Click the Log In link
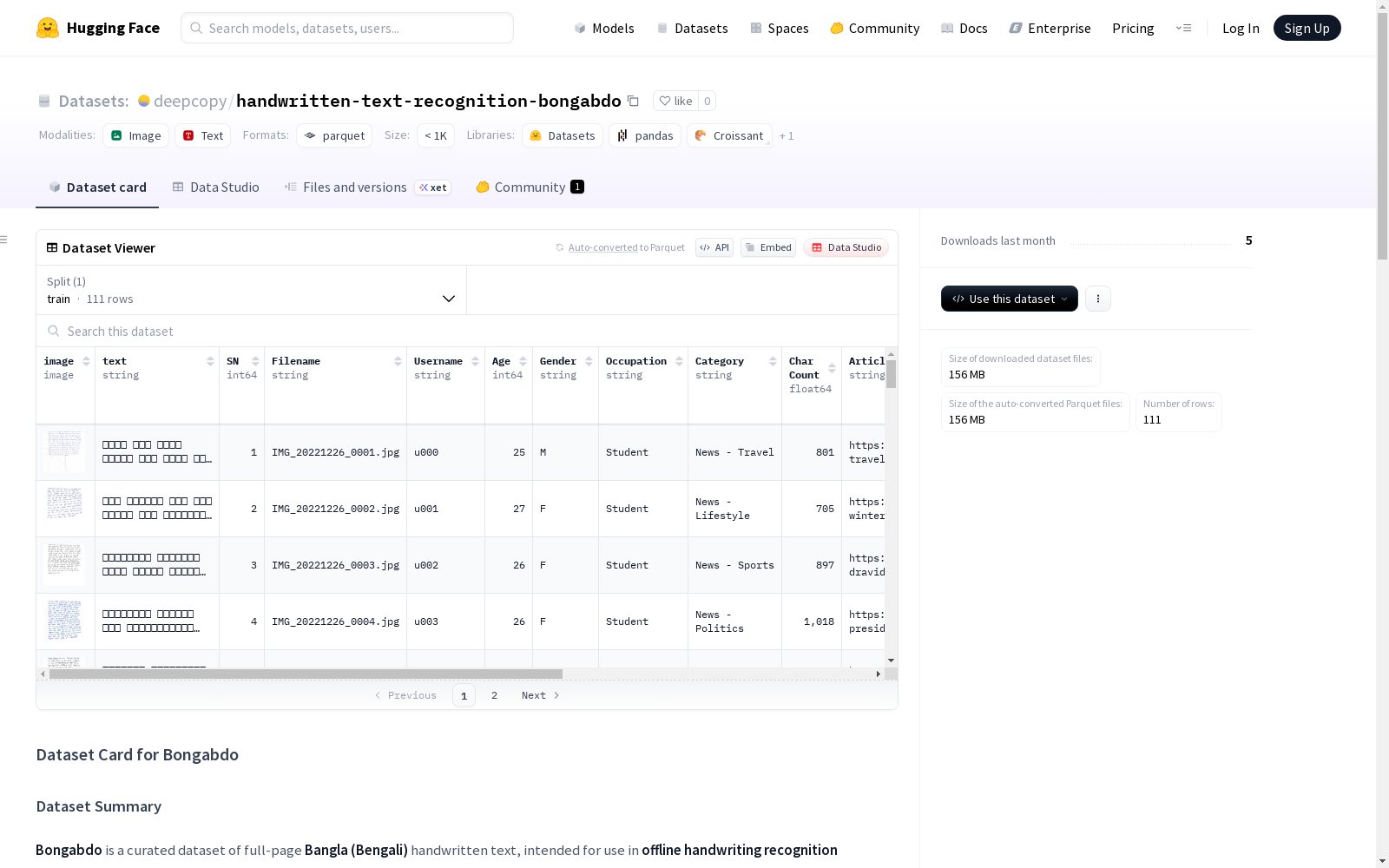The height and width of the screenshot is (868, 1389). tap(1241, 28)
